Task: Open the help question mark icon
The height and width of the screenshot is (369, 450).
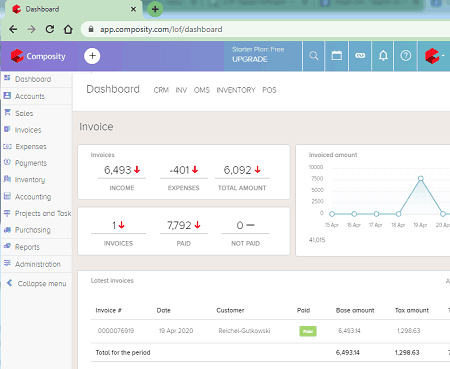Action: pyautogui.click(x=406, y=56)
